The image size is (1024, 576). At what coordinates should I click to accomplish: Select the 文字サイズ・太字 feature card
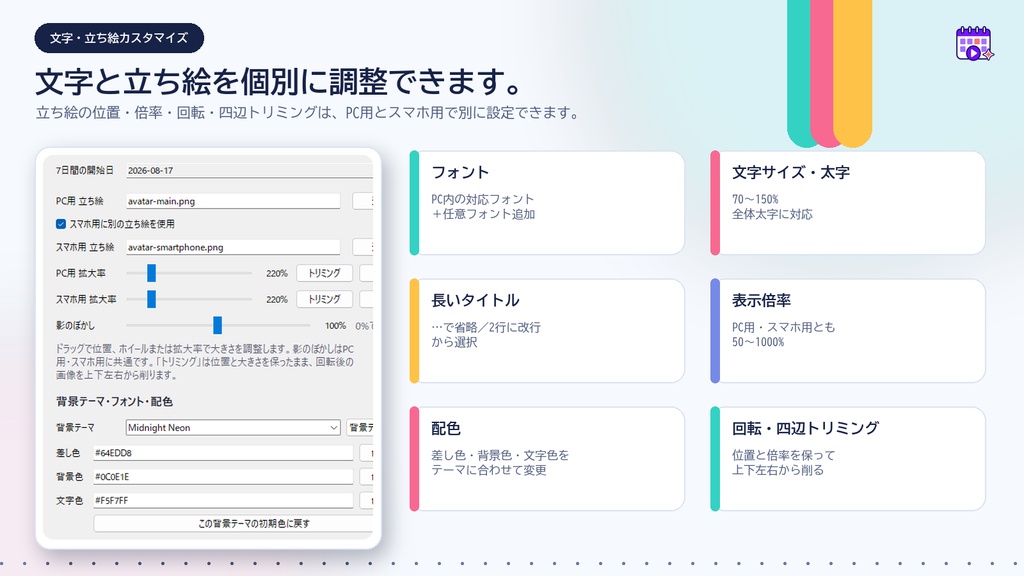coord(848,203)
